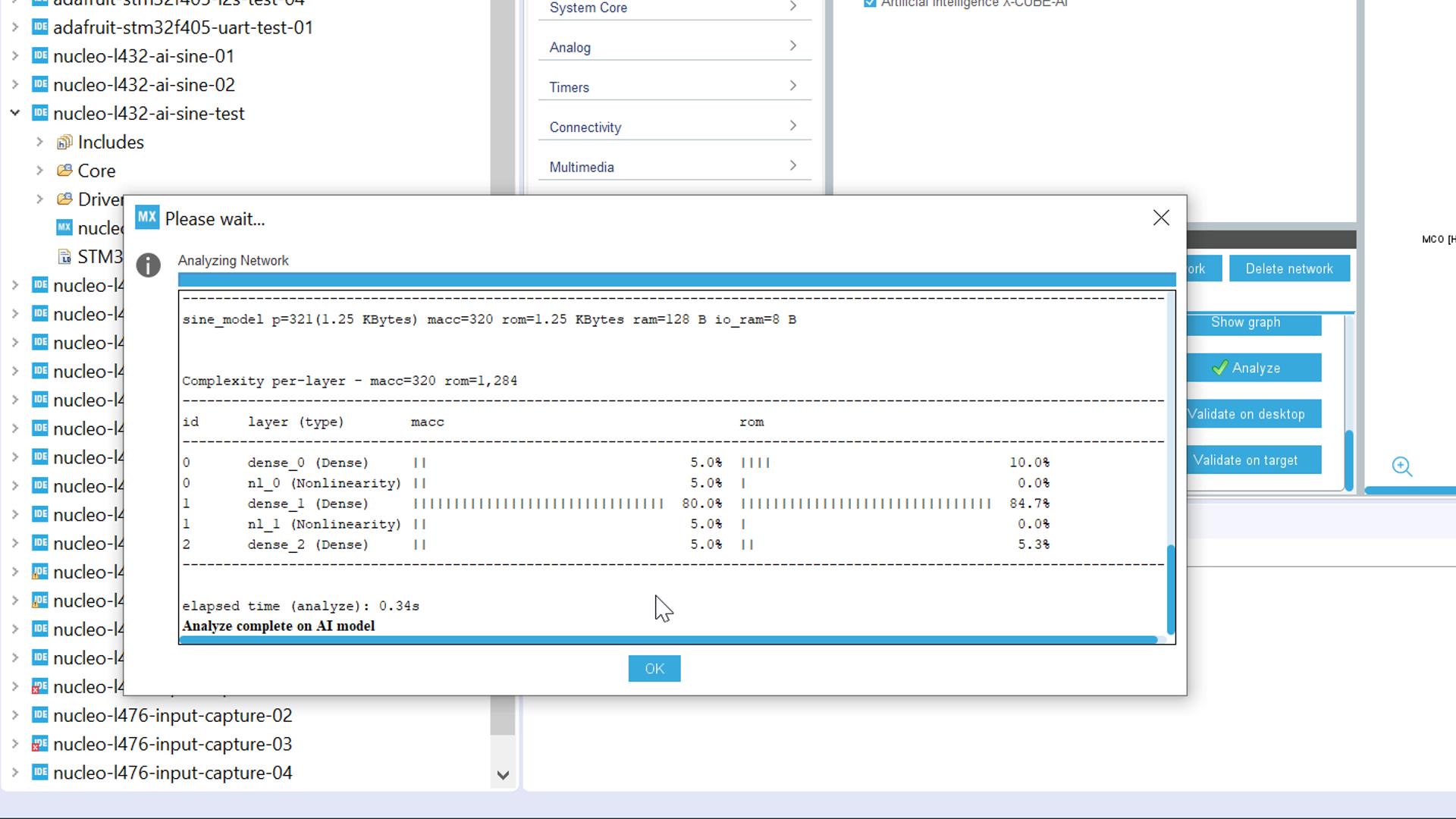Click the Delete network button
This screenshot has height=819, width=1456.
tap(1288, 268)
